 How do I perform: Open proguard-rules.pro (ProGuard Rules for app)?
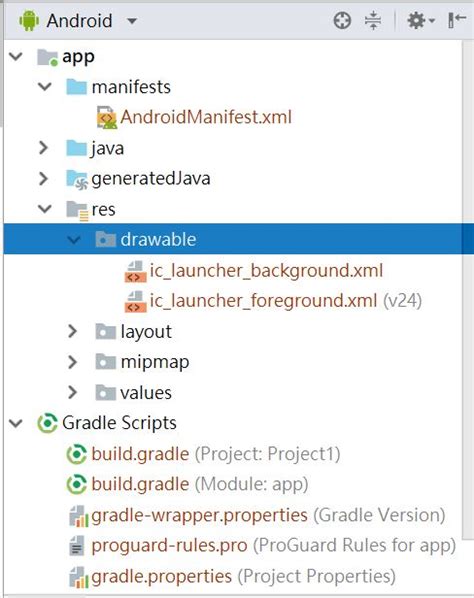tap(274, 546)
